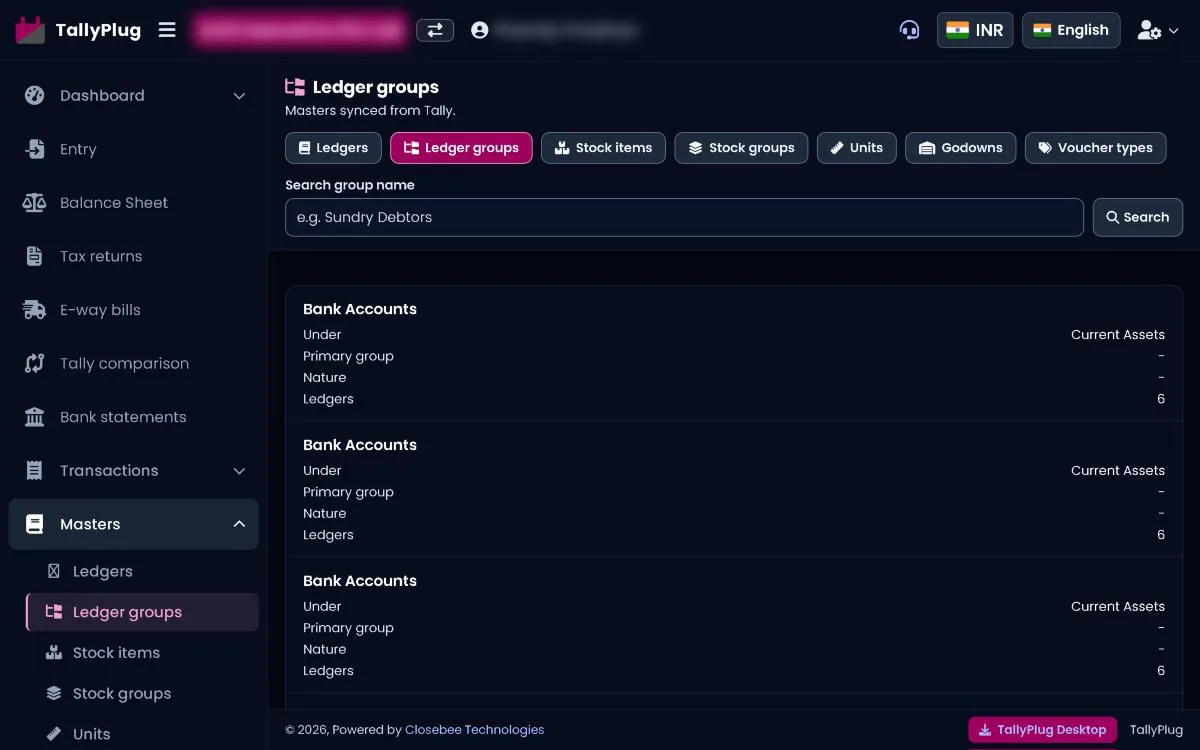Image resolution: width=1200 pixels, height=750 pixels.
Task: Click Stock groups layers icon in sidebar
Action: click(54, 694)
